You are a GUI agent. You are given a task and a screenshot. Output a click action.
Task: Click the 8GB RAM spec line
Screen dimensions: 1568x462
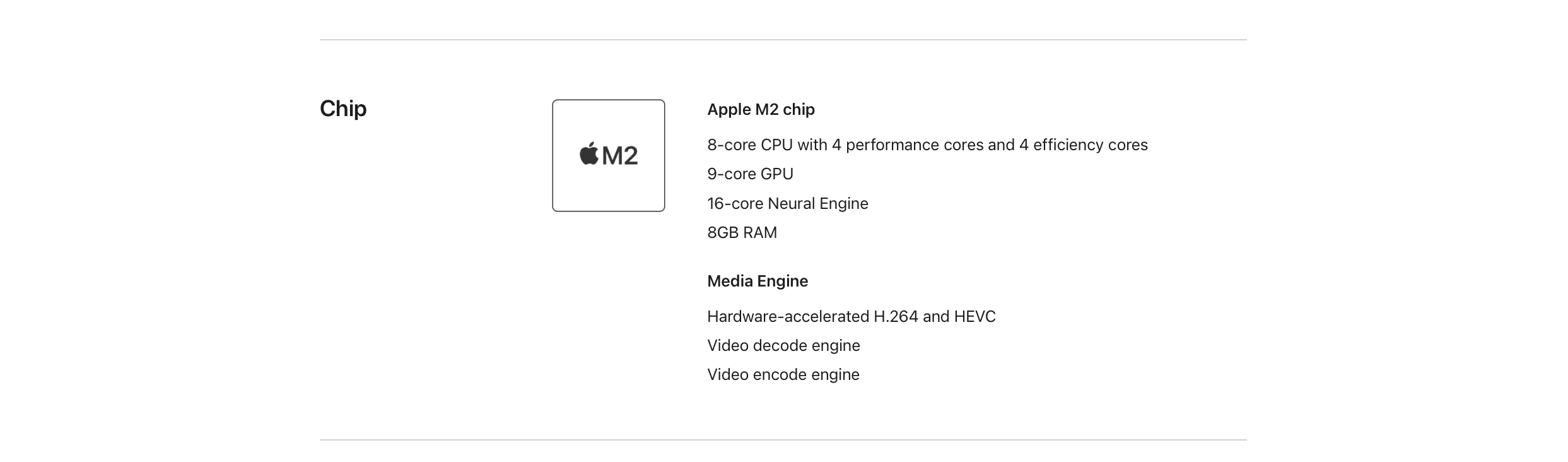pyautogui.click(x=742, y=233)
